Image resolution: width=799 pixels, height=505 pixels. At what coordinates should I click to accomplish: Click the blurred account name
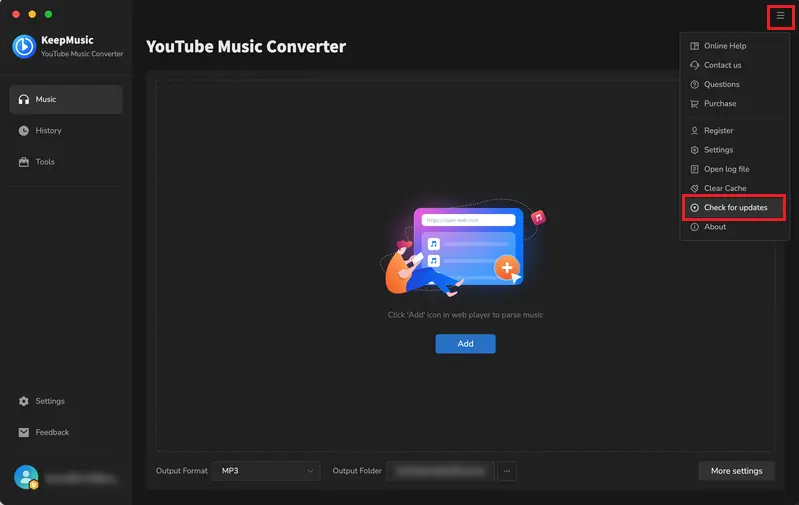81,479
